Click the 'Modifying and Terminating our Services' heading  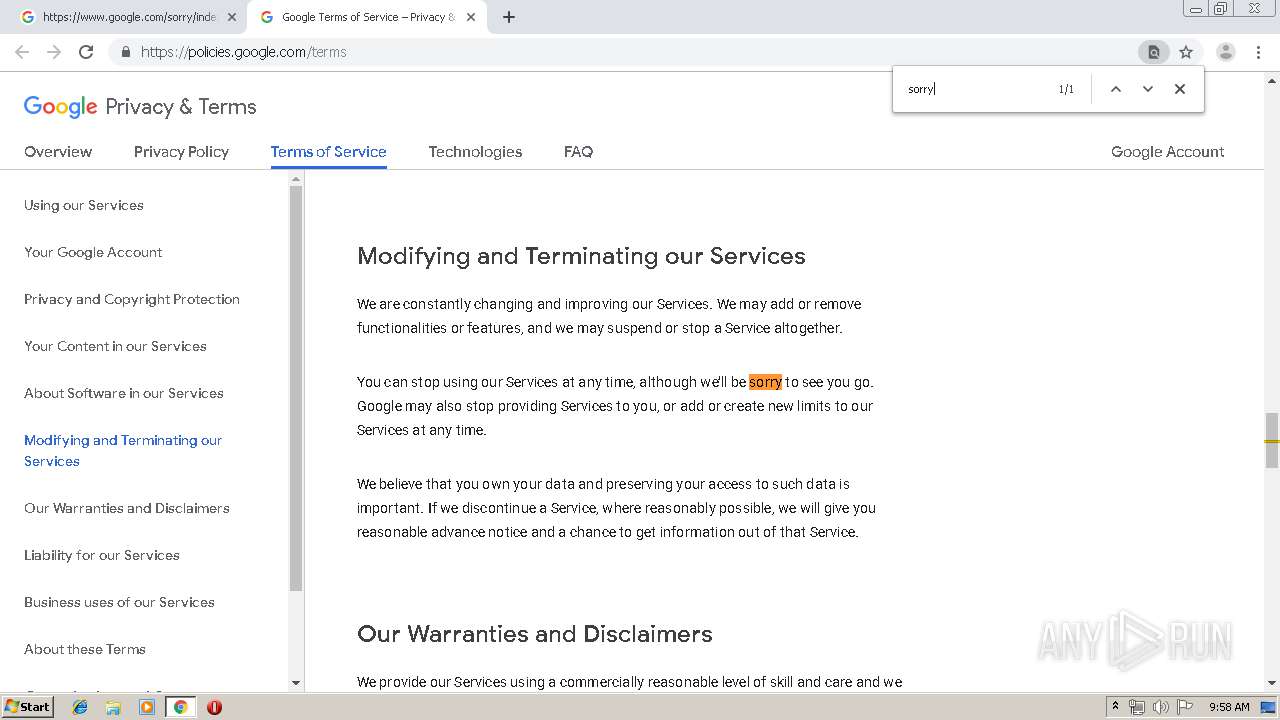coord(581,256)
